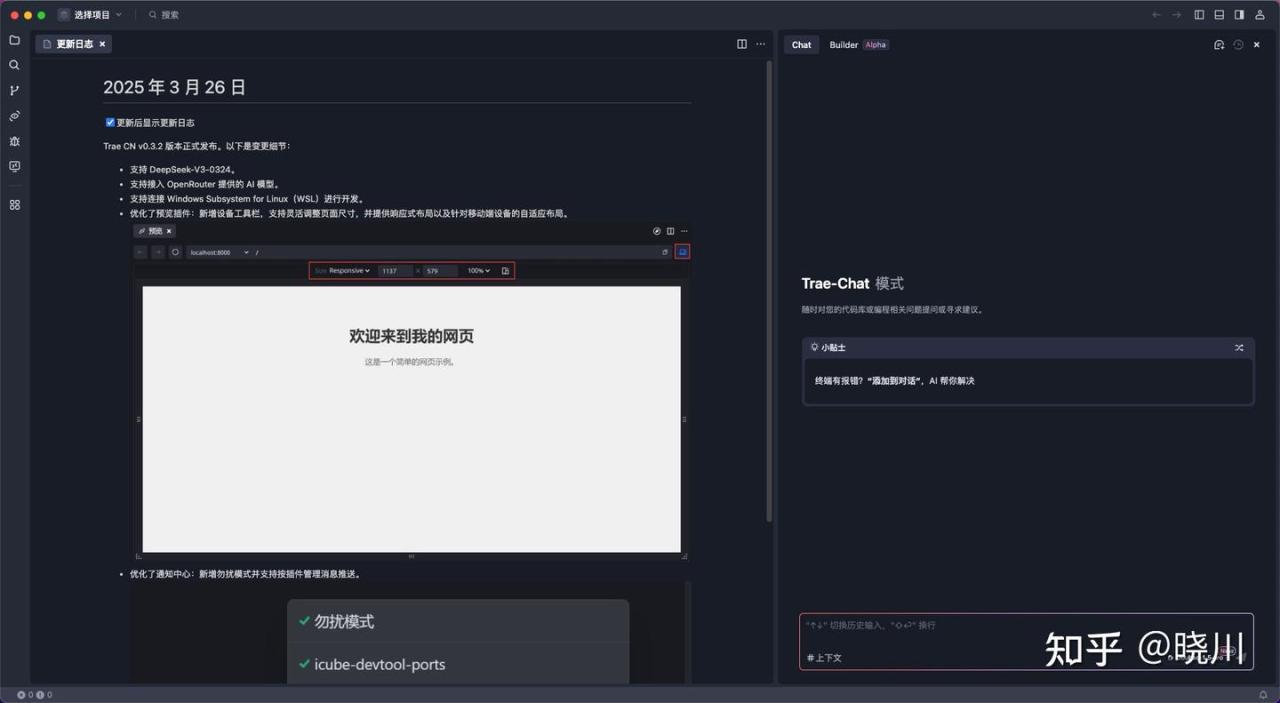The height and width of the screenshot is (703, 1280).
Task: Split the editor with the split icon
Action: click(x=742, y=44)
